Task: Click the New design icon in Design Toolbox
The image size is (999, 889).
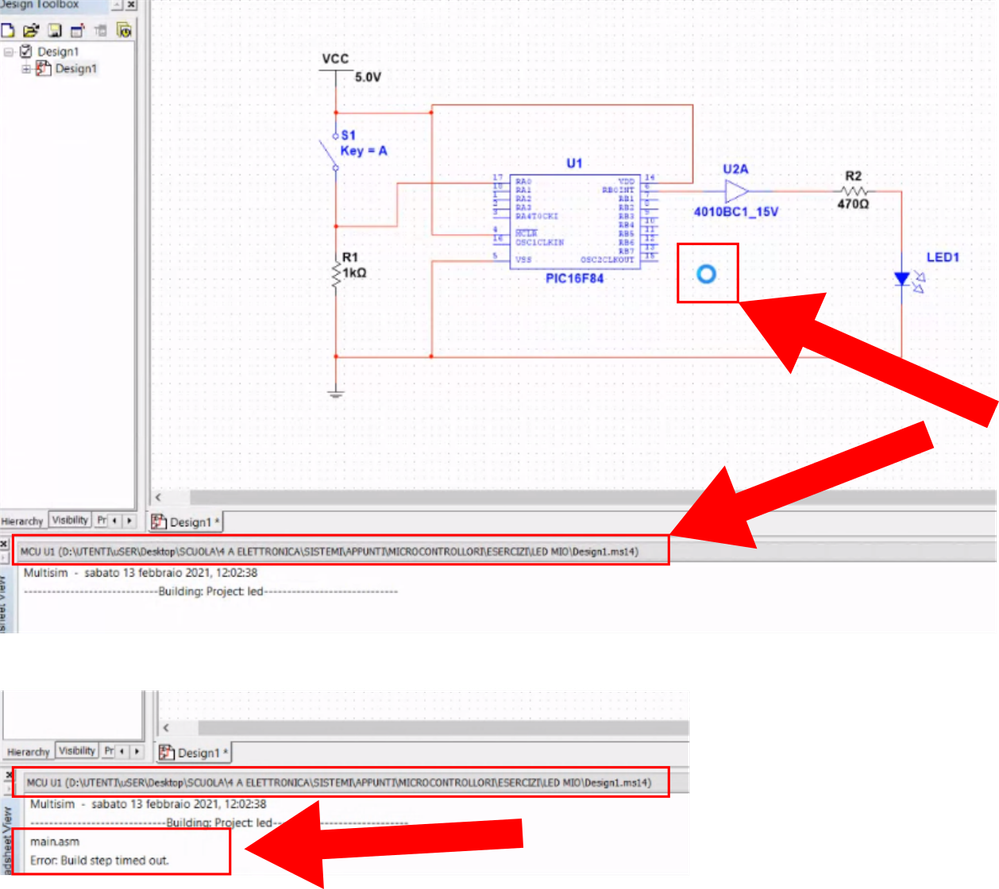Action: (8, 30)
